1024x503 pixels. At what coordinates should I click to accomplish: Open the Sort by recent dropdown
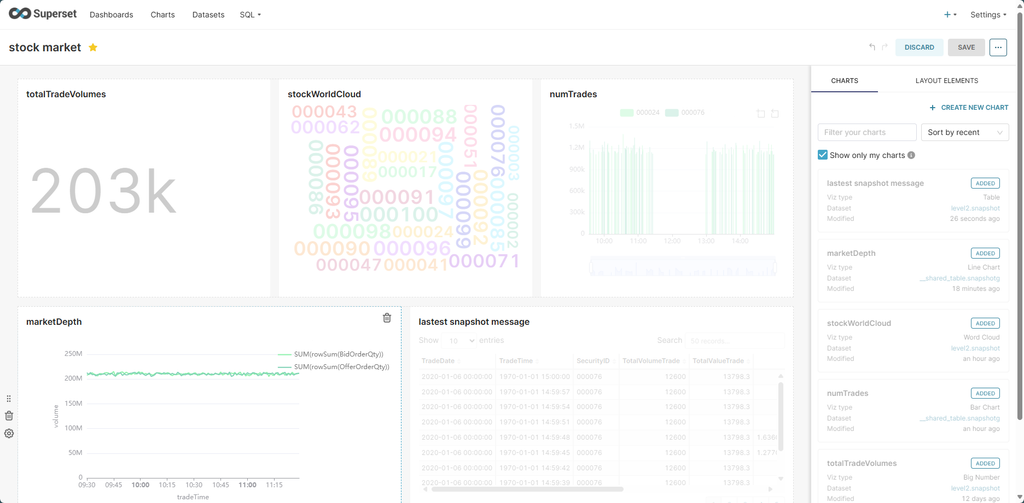pos(965,132)
